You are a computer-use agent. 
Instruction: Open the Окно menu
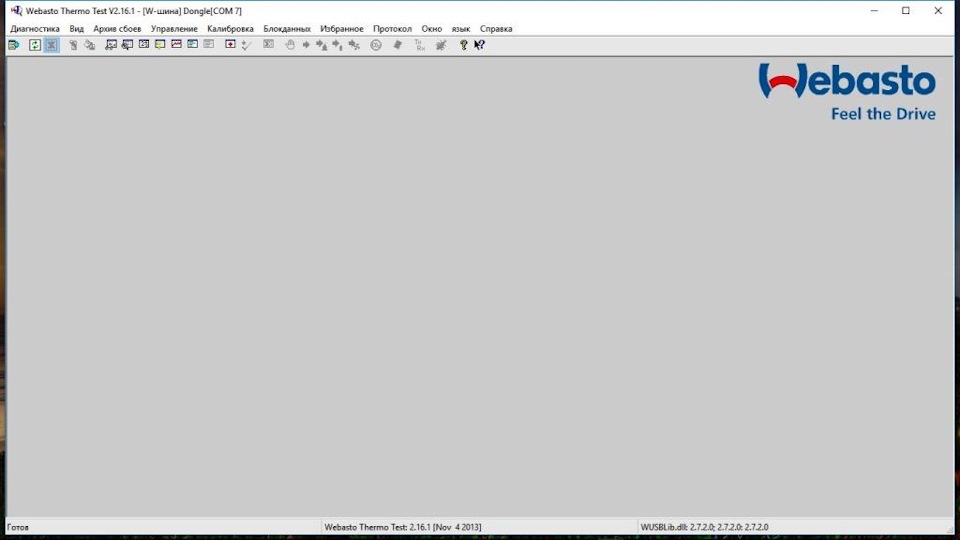click(432, 29)
